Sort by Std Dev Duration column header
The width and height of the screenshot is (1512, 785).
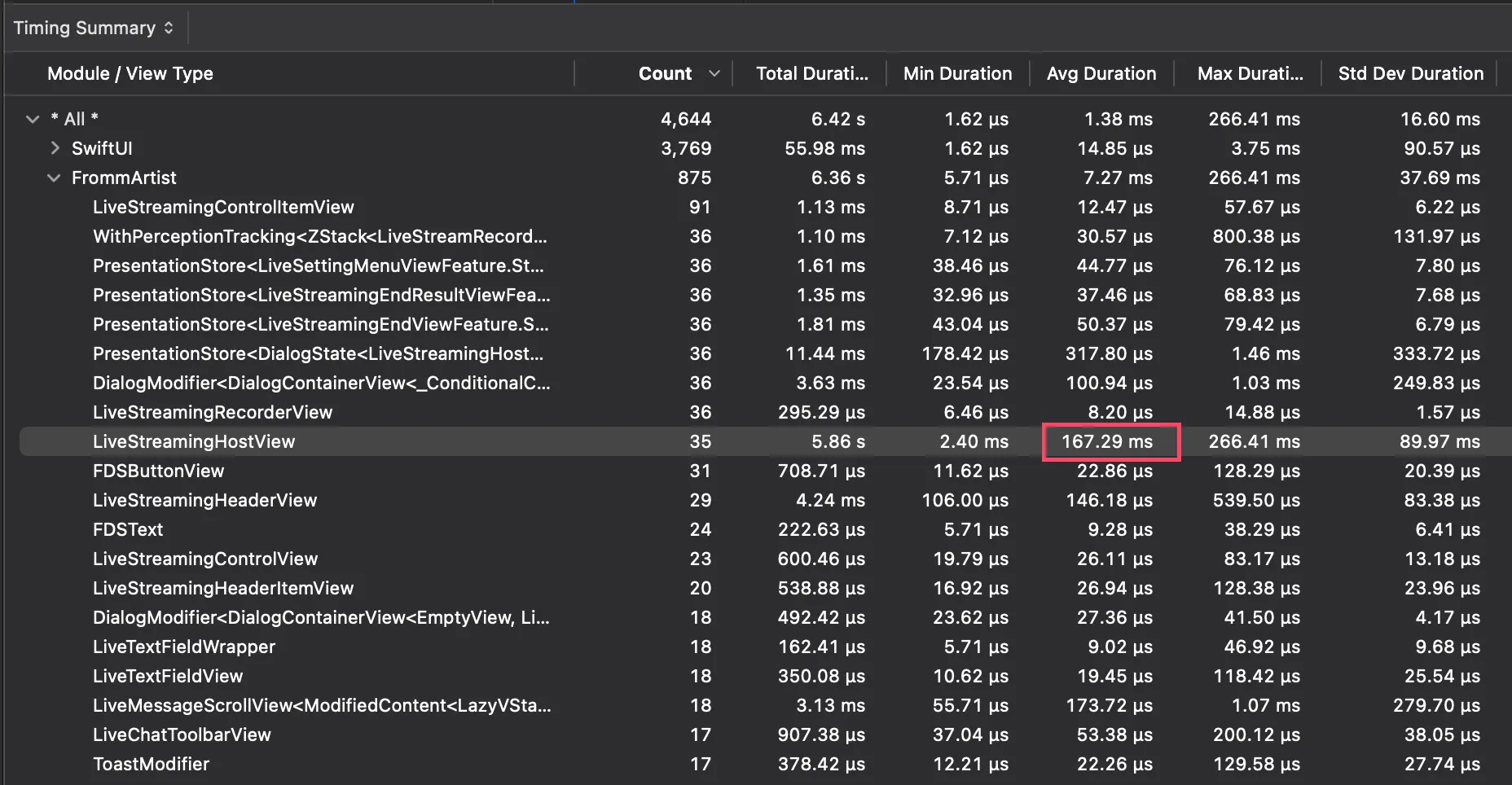[1411, 73]
